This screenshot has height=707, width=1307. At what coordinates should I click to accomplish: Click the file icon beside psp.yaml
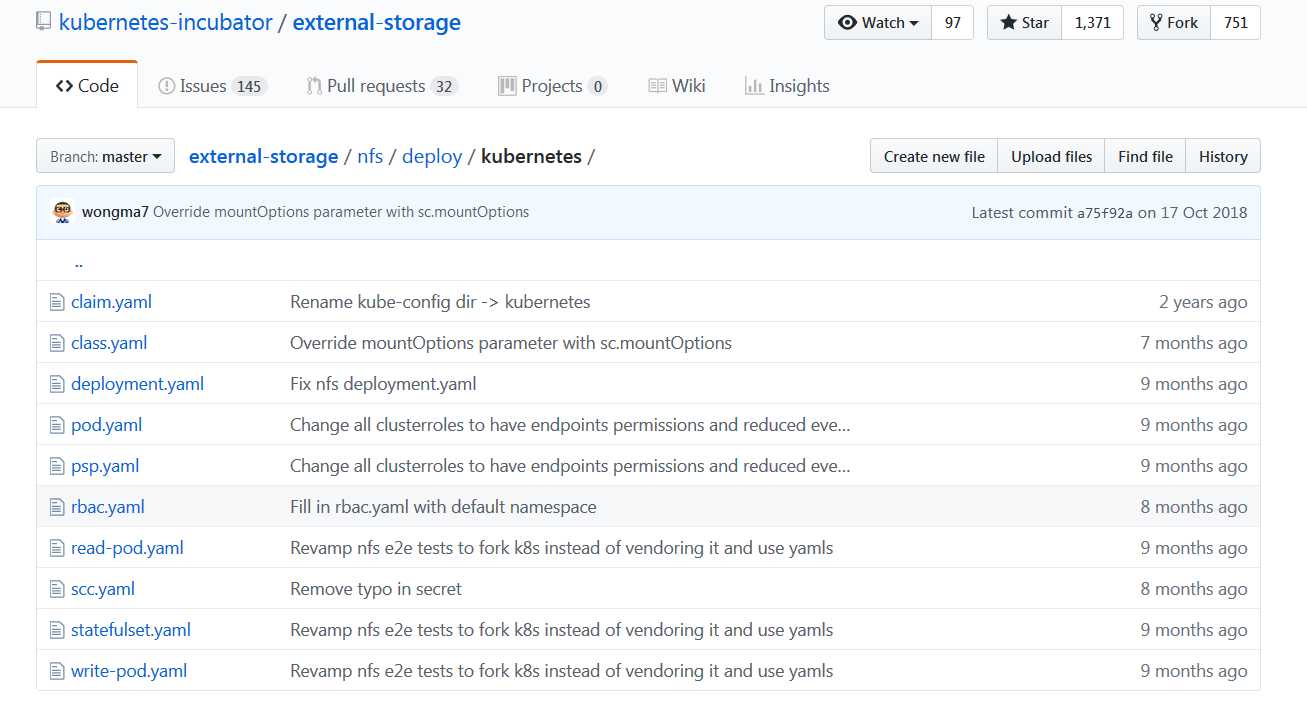click(57, 466)
